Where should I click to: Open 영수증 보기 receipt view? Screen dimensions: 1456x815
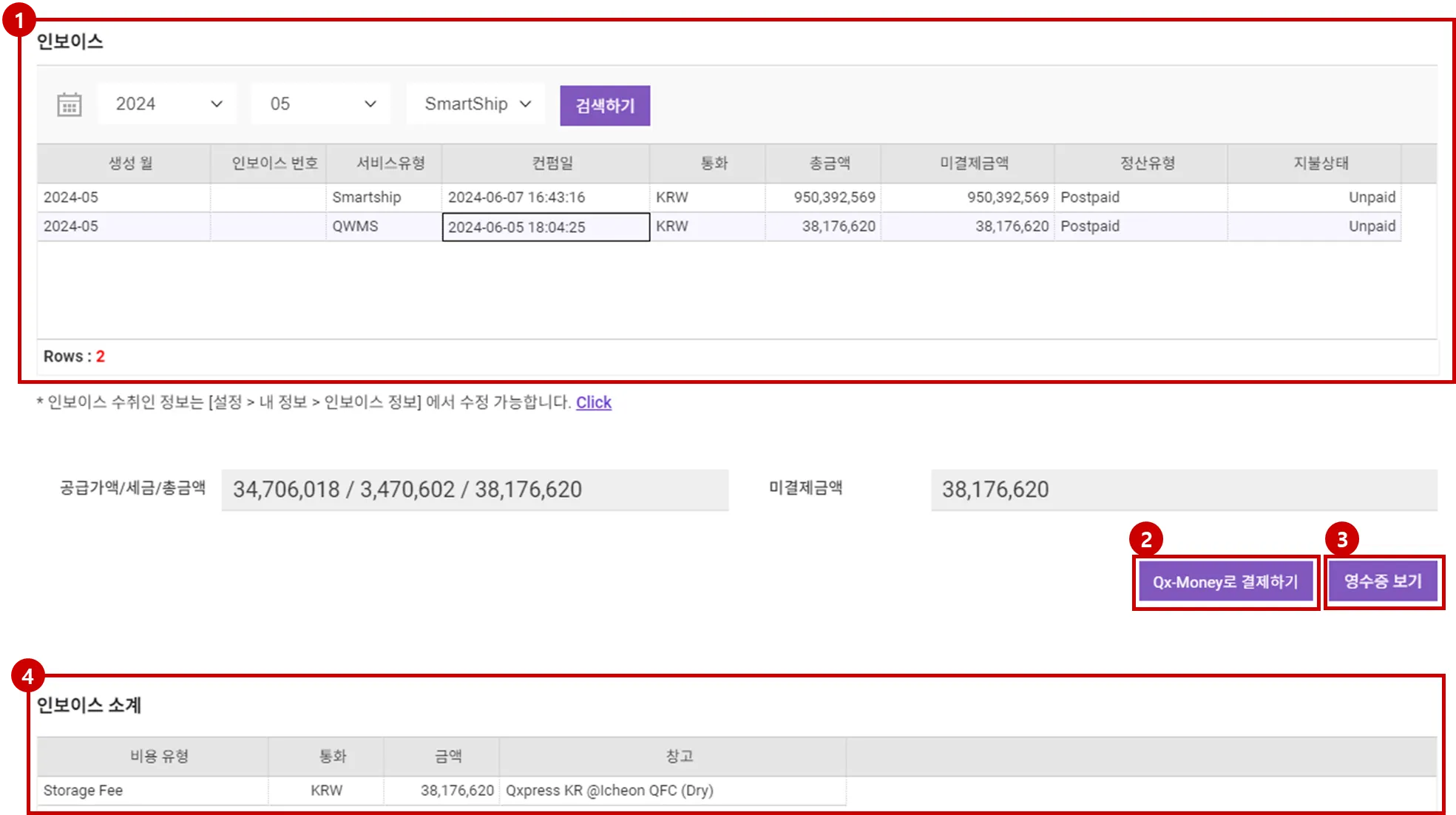[1383, 581]
